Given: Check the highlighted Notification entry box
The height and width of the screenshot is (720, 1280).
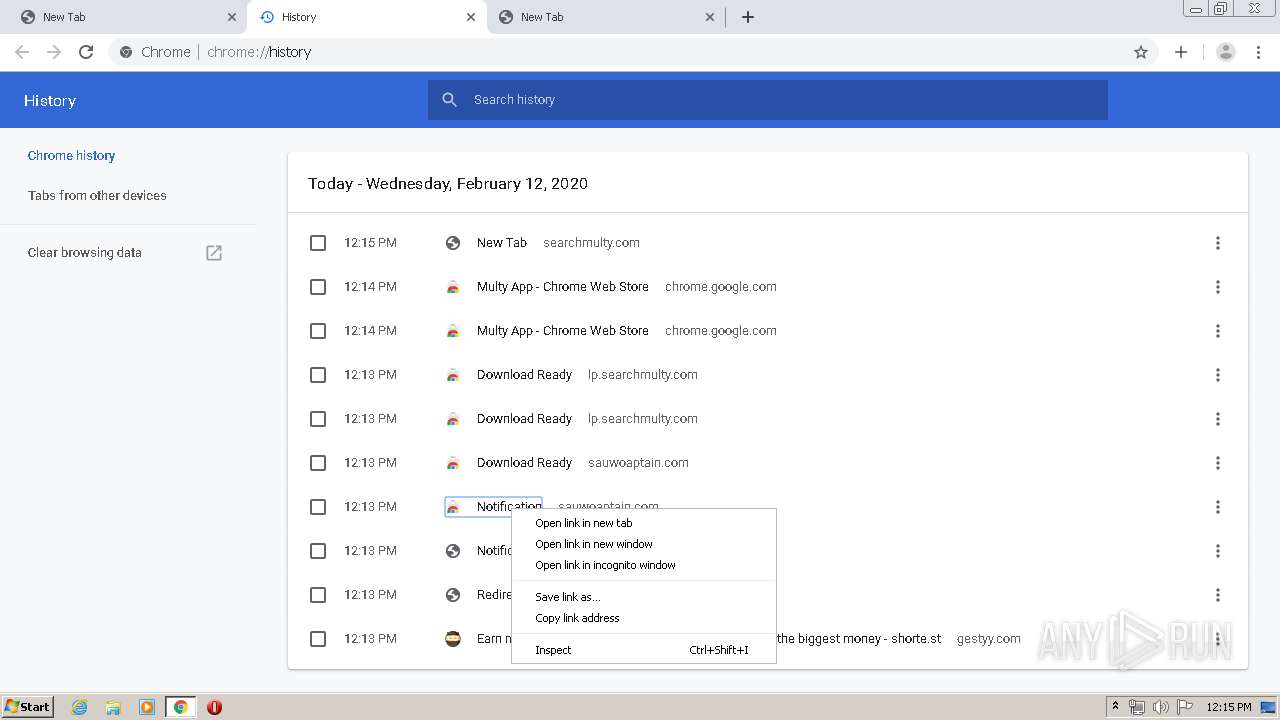Looking at the screenshot, I should point(318,507).
